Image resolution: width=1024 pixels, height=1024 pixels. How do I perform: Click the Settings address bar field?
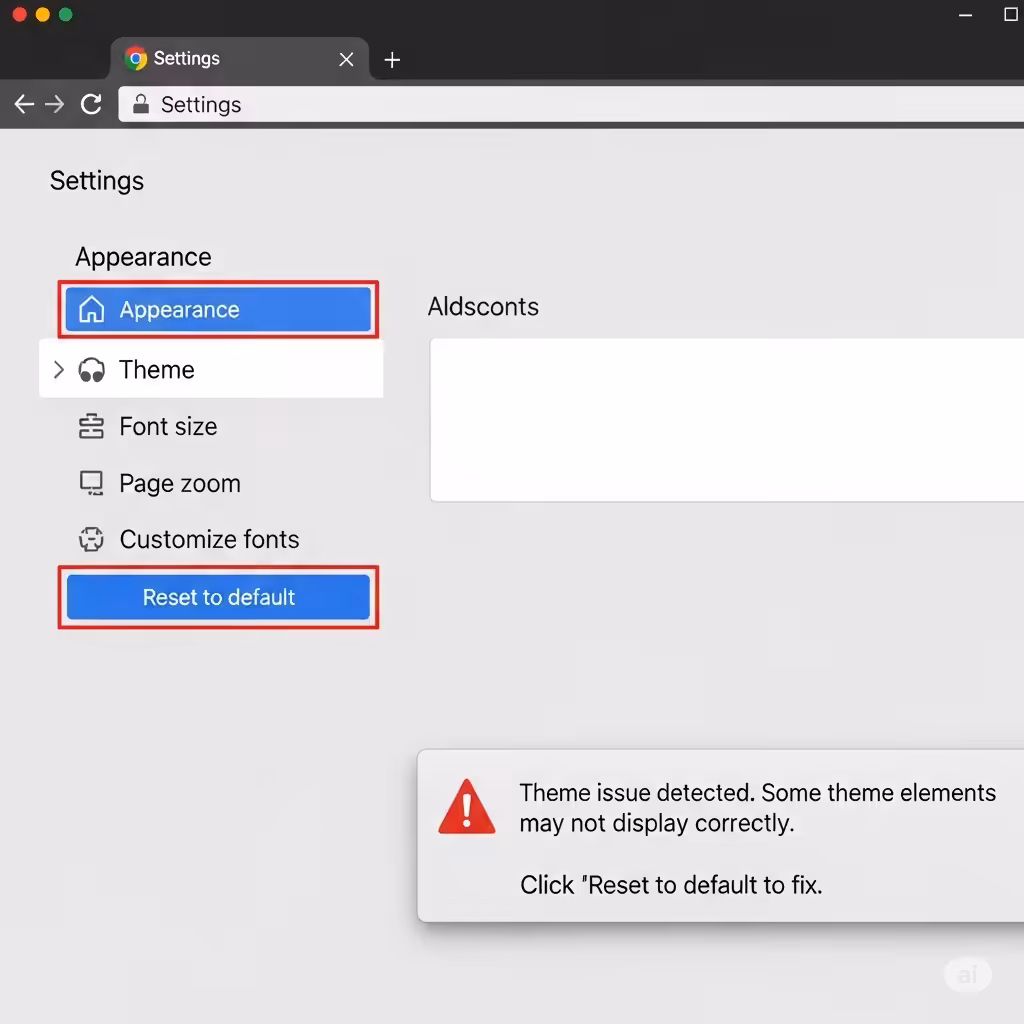click(x=571, y=104)
